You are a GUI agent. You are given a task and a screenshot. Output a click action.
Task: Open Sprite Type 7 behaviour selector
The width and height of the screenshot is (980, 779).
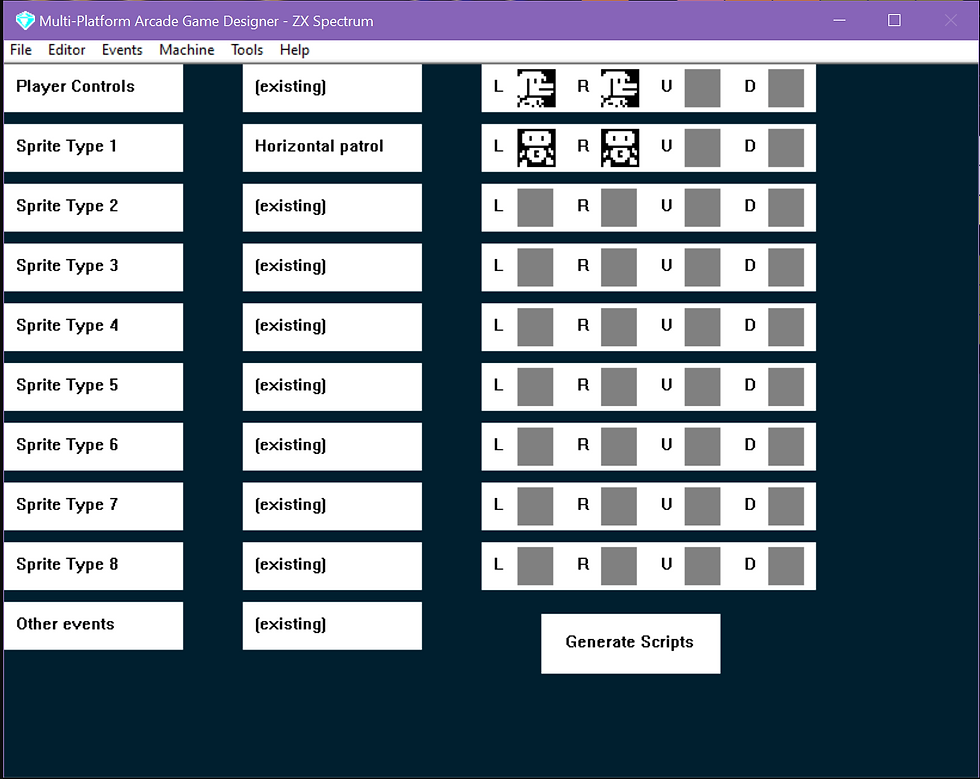332,506
